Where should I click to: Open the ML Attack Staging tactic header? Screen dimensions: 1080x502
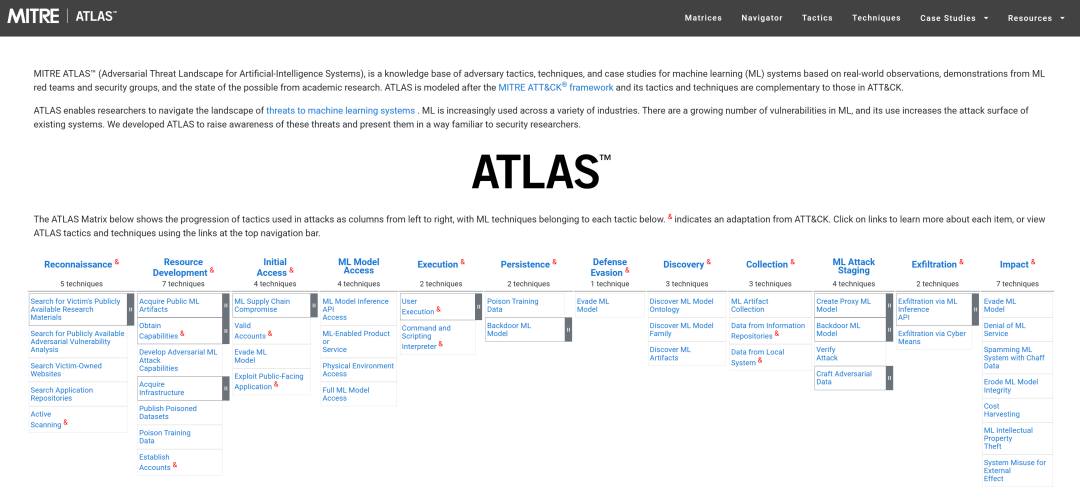click(x=853, y=266)
